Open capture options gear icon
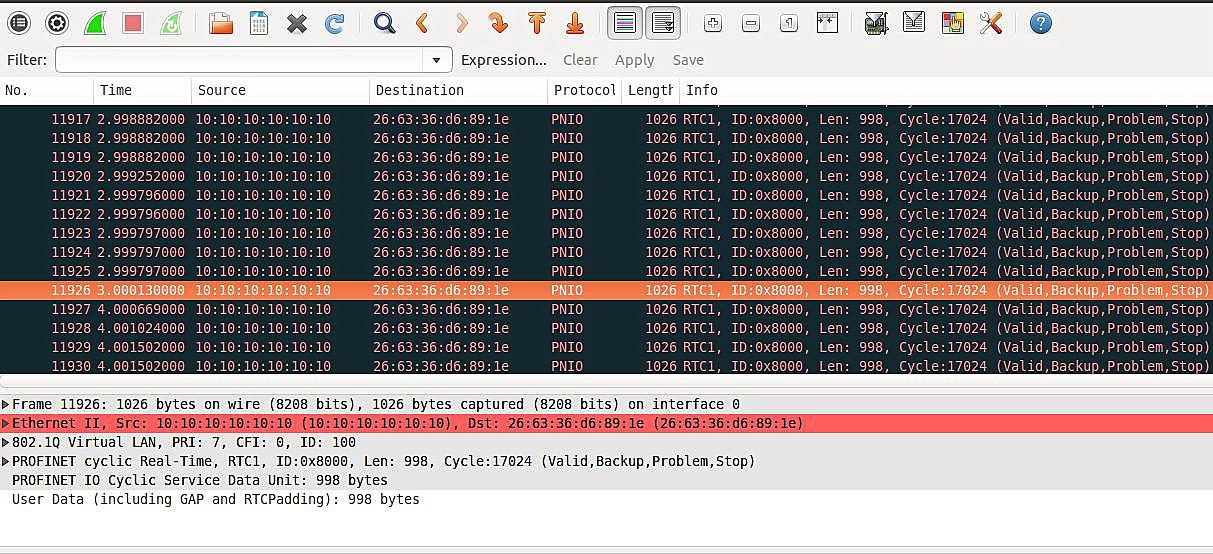1213x554 pixels. pos(57,22)
